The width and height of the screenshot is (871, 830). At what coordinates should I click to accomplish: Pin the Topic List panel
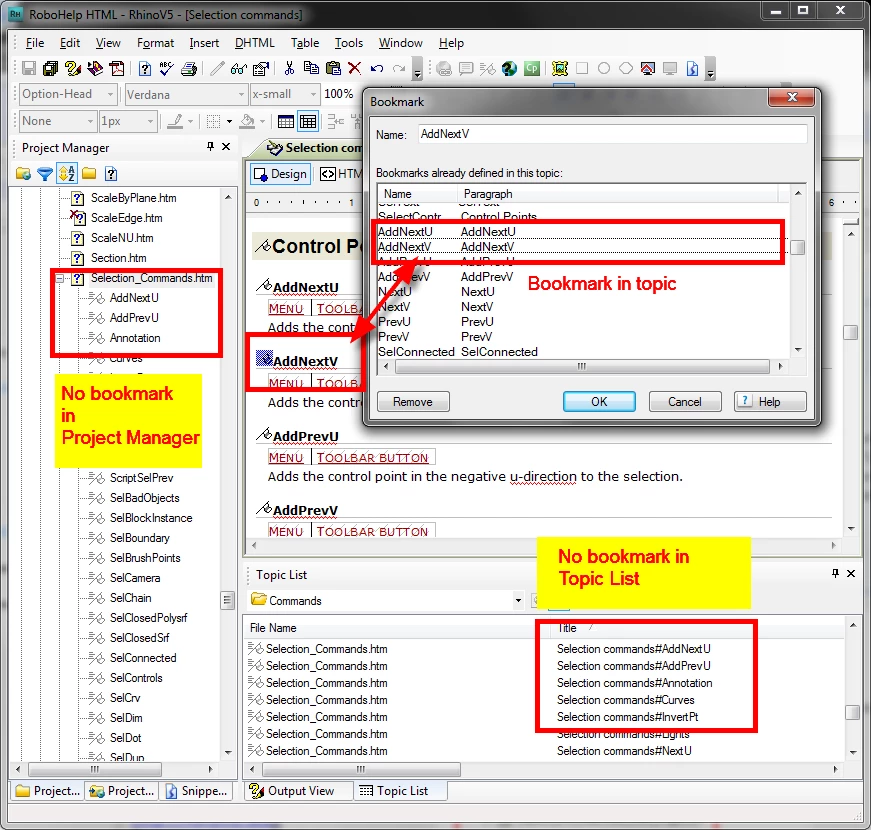[x=835, y=573]
